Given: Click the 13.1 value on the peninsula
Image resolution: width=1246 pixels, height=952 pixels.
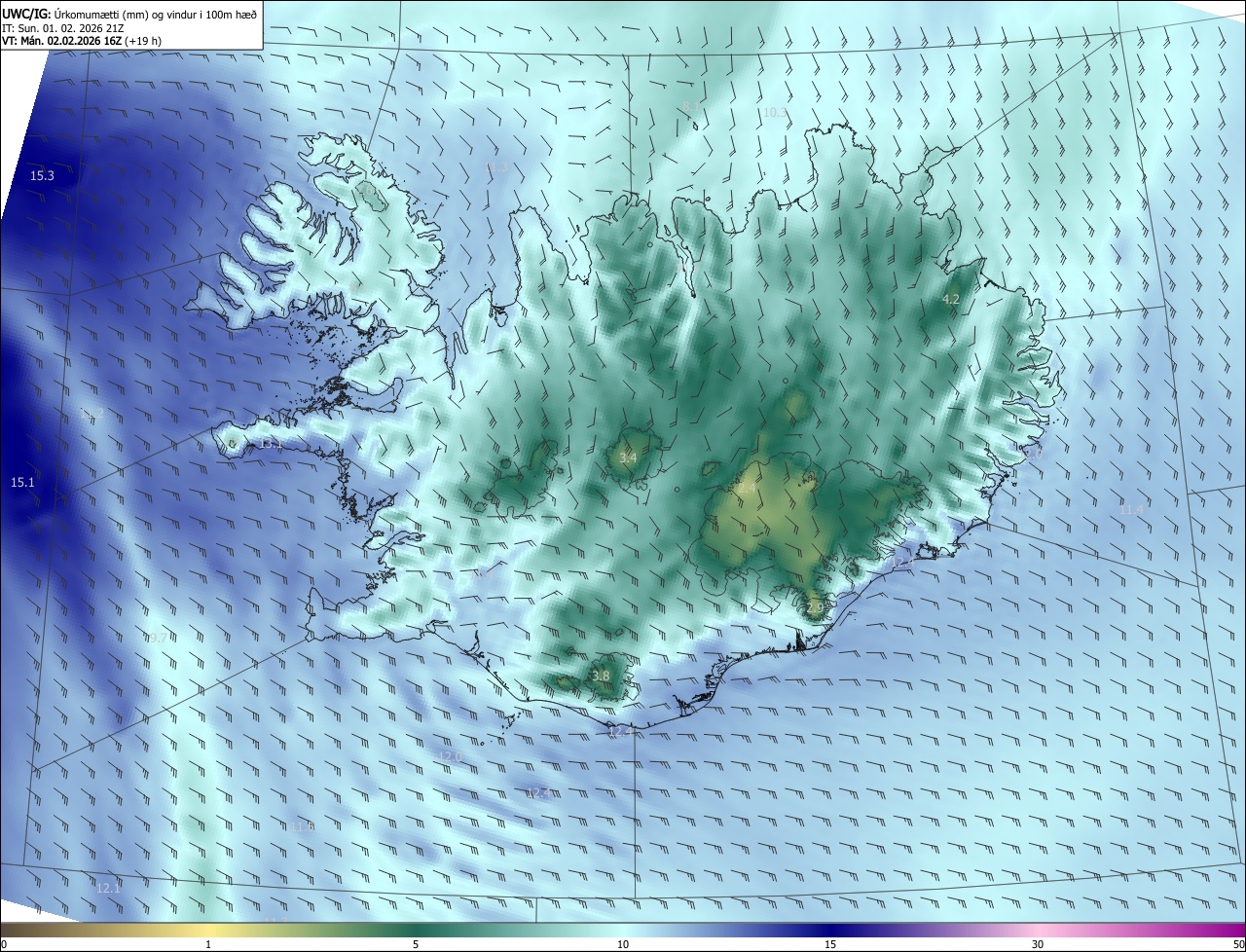Looking at the screenshot, I should (x=270, y=444).
